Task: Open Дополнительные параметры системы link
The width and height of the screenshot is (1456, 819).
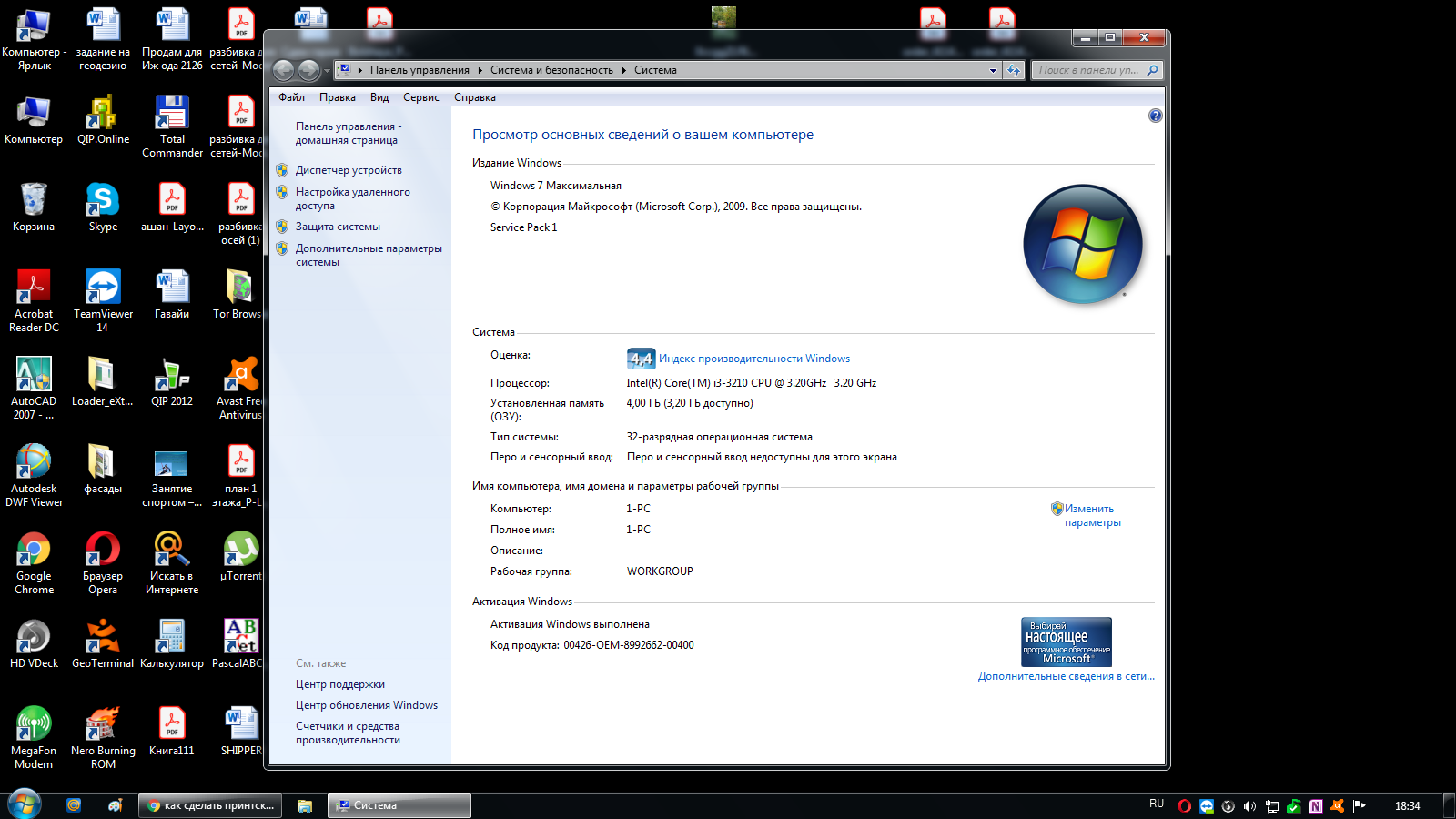Action: 369,255
